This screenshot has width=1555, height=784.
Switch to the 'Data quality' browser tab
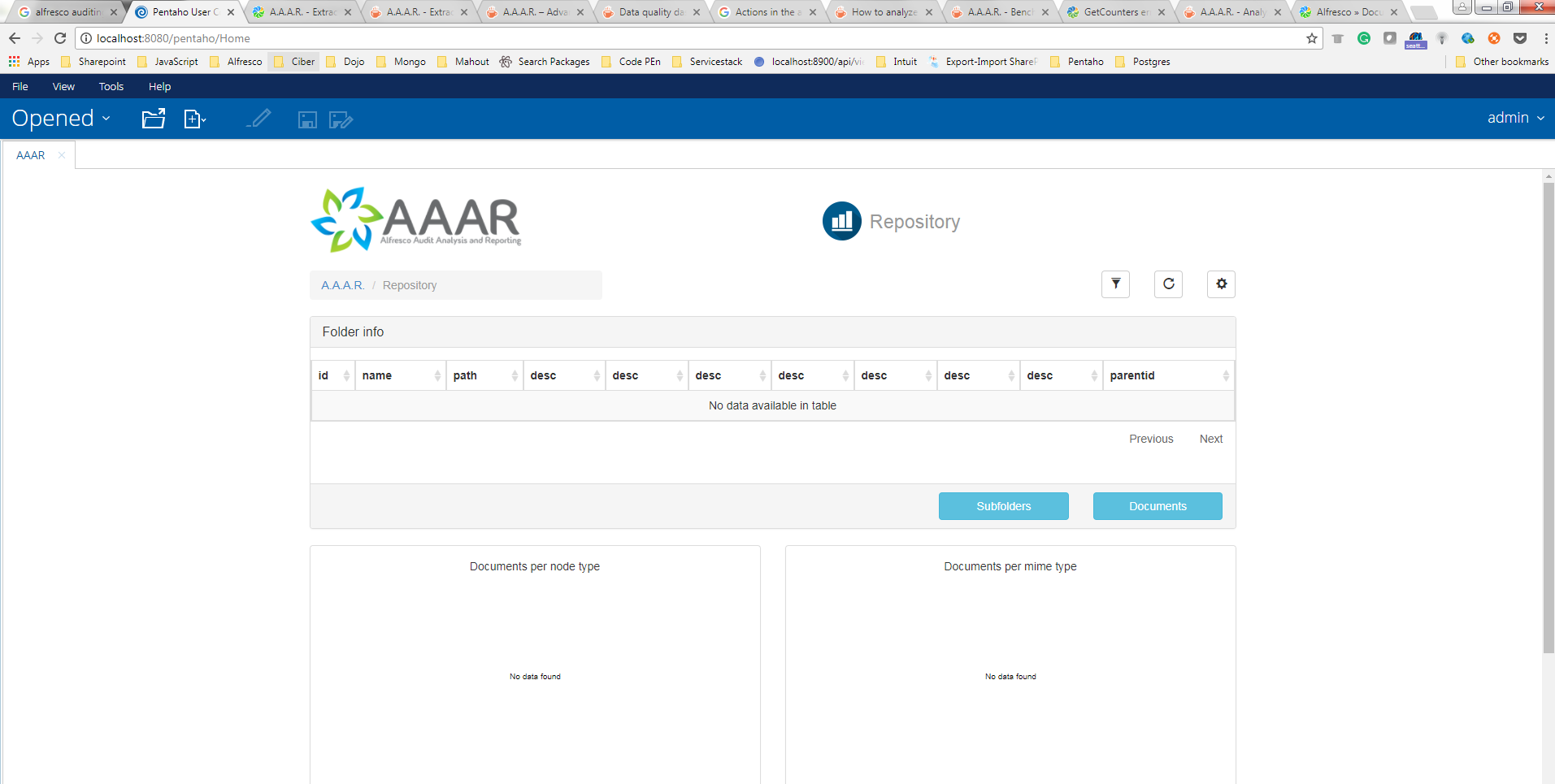(x=651, y=12)
